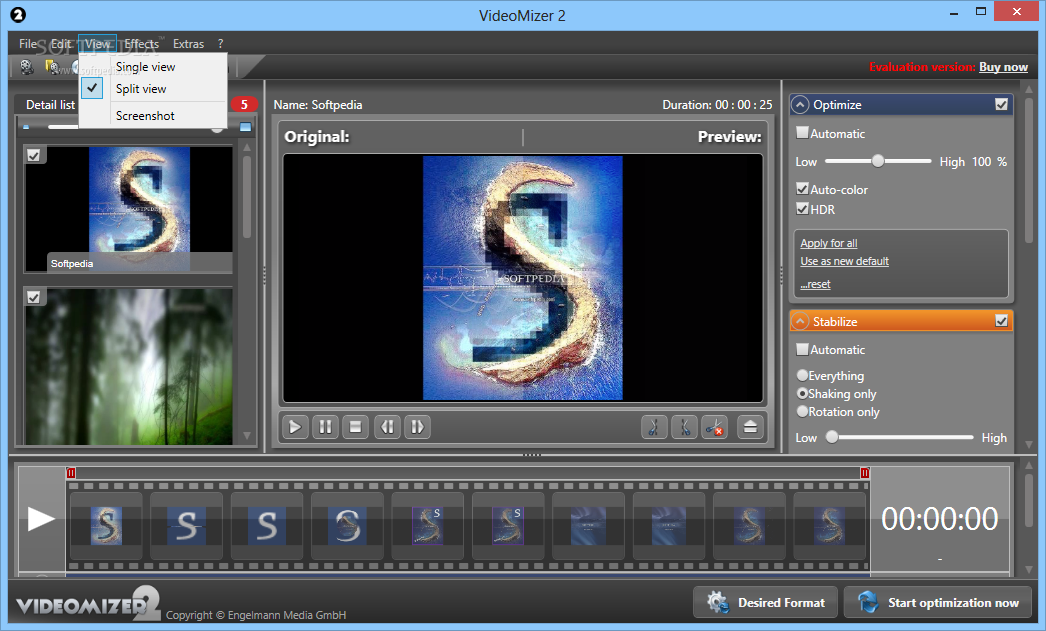The width and height of the screenshot is (1046, 631).
Task: Click the settings panel scroll up arrow
Action: point(1028,87)
